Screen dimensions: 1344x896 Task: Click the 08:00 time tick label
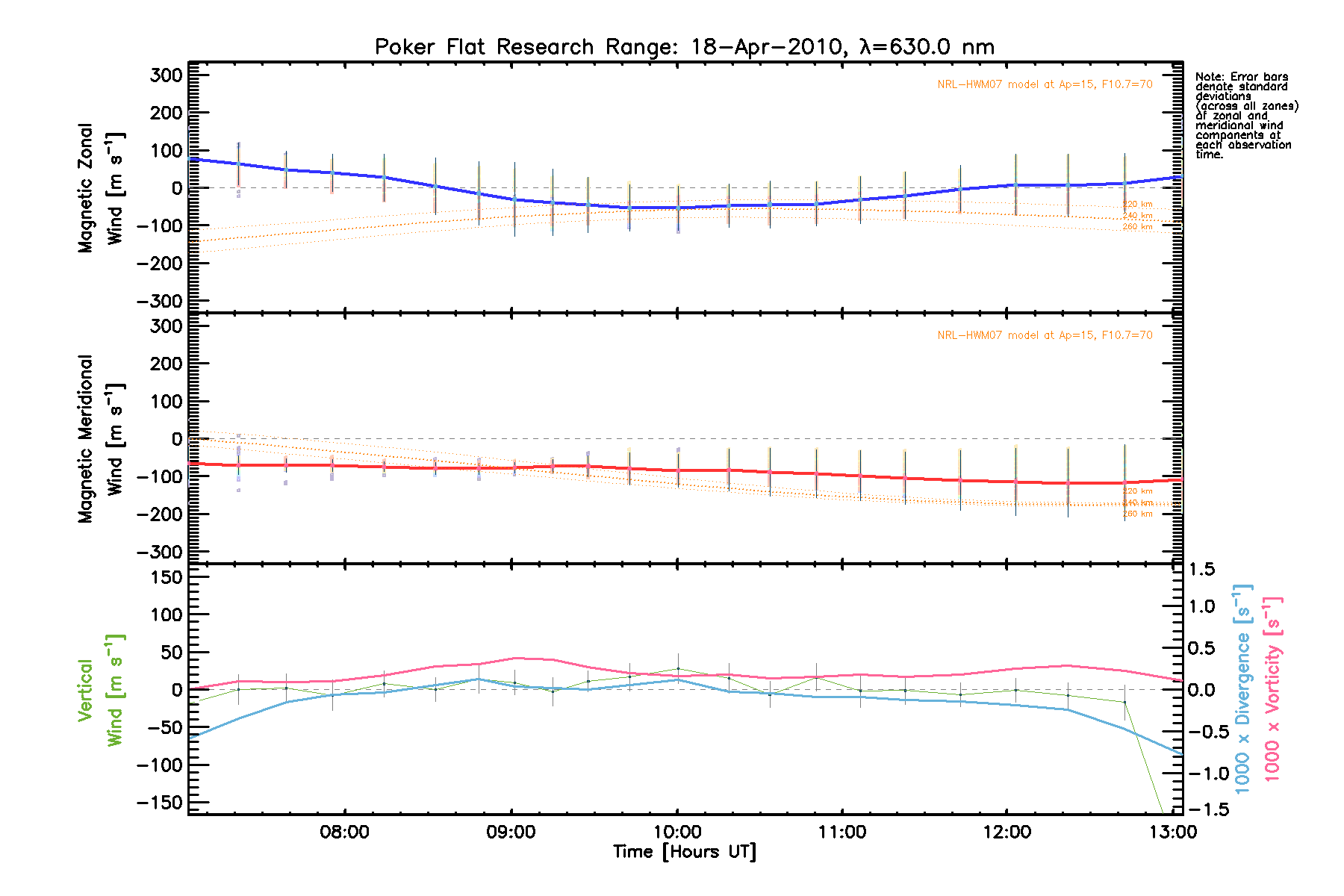pyautogui.click(x=344, y=832)
